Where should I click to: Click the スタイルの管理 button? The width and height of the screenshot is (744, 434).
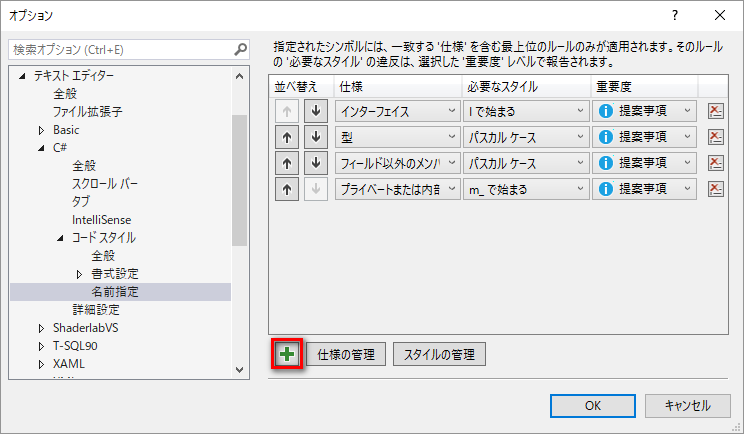[439, 354]
